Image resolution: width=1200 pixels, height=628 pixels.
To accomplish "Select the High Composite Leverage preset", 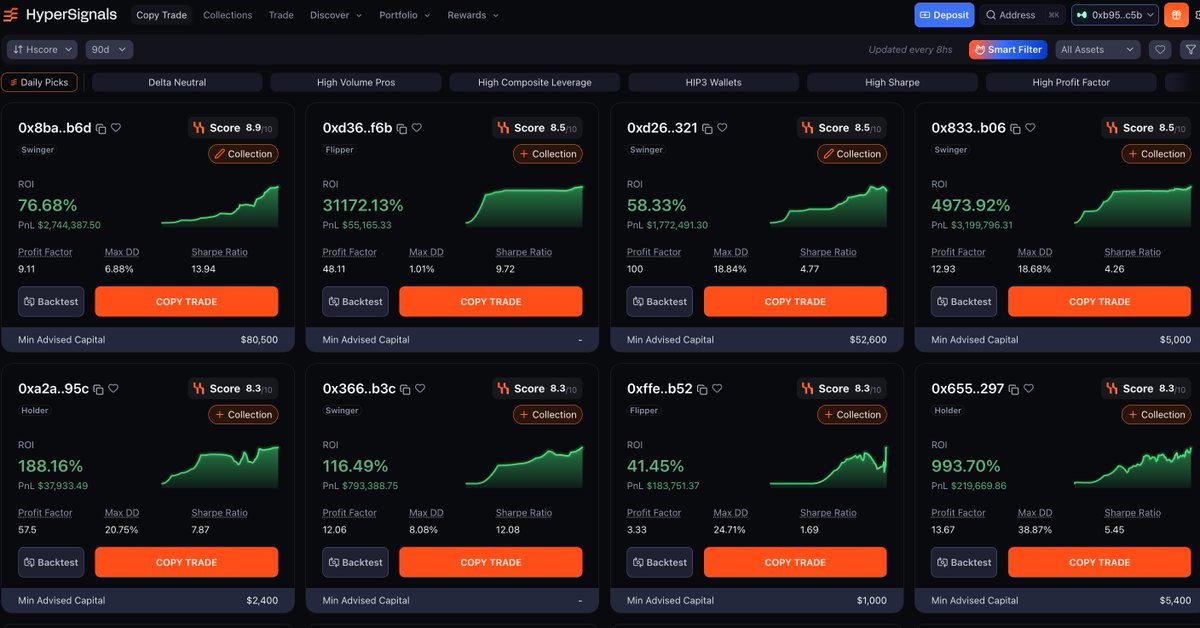I will [535, 82].
